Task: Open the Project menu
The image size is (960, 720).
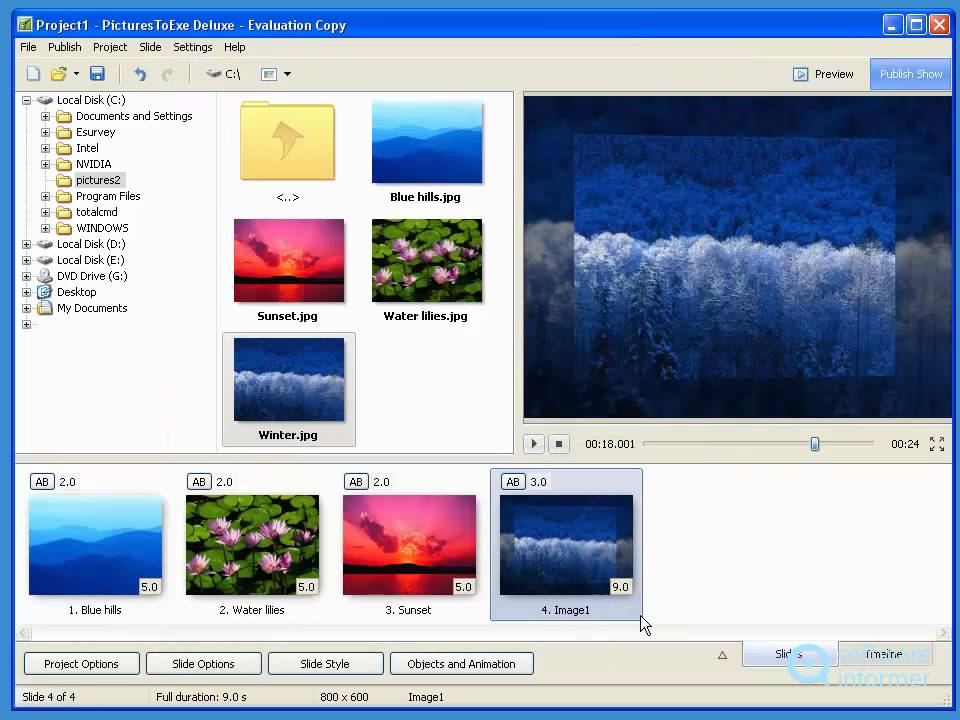Action: (110, 47)
